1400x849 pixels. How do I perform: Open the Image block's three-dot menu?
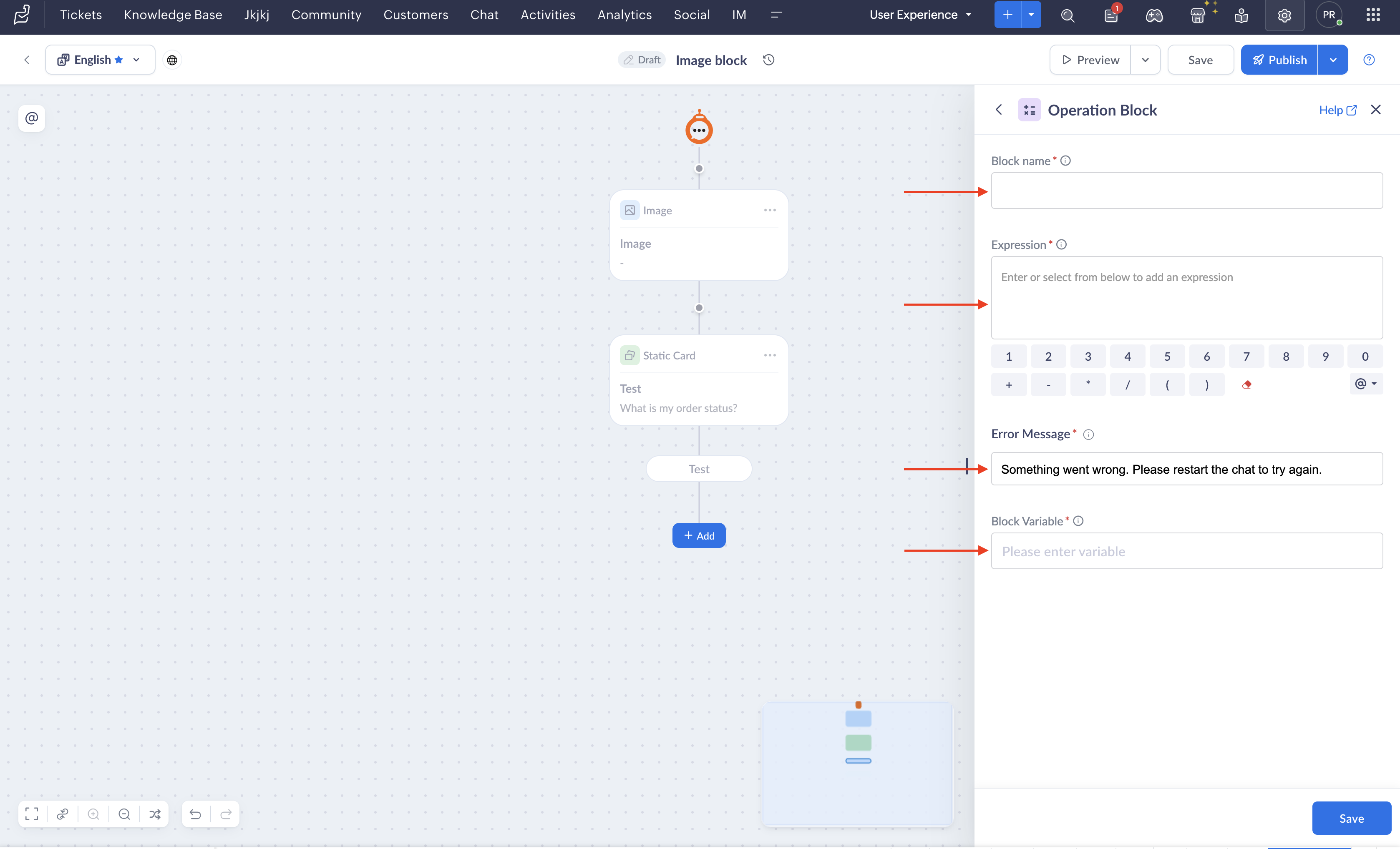[770, 210]
